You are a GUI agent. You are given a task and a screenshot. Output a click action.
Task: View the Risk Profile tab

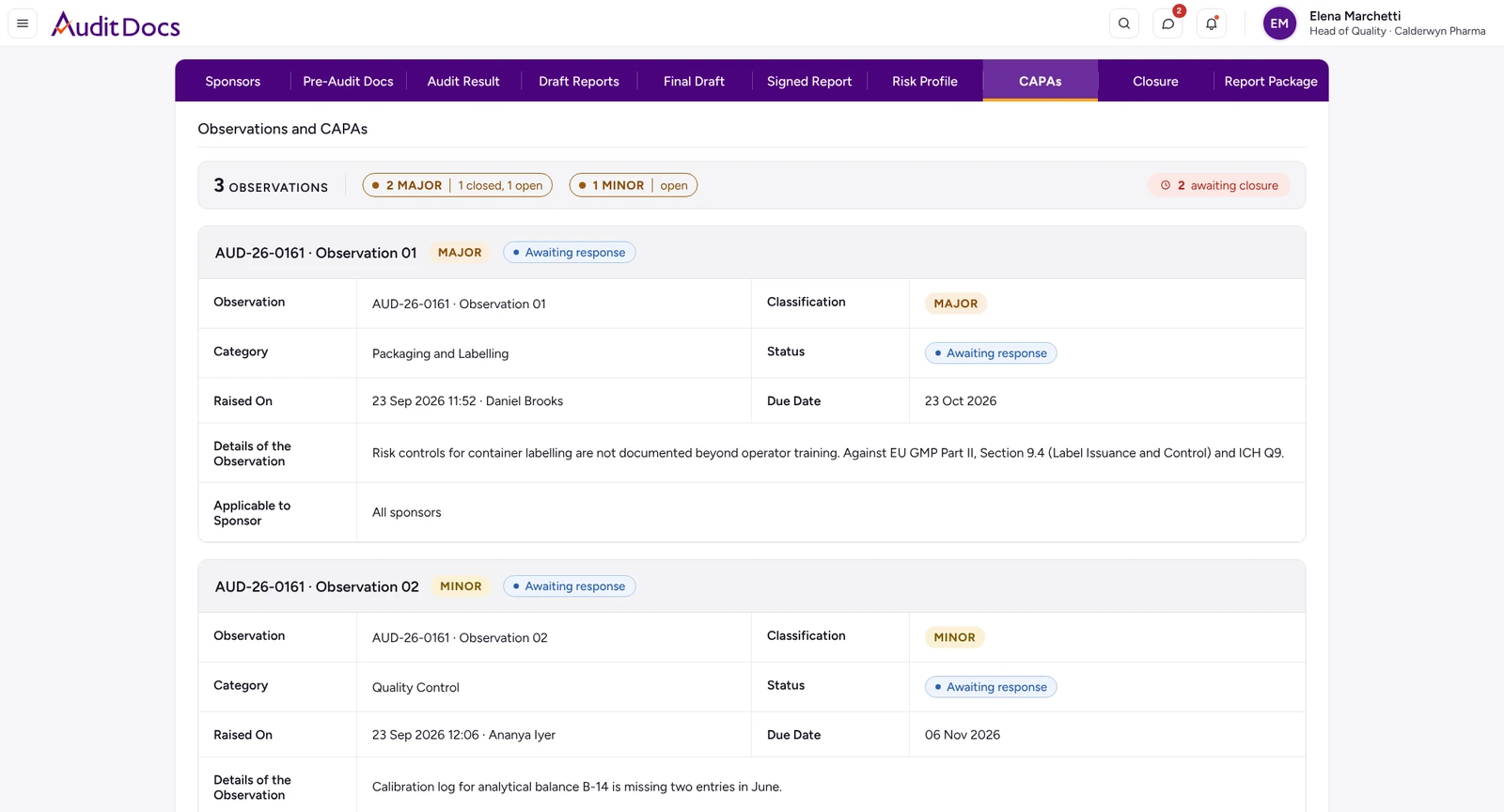click(925, 81)
